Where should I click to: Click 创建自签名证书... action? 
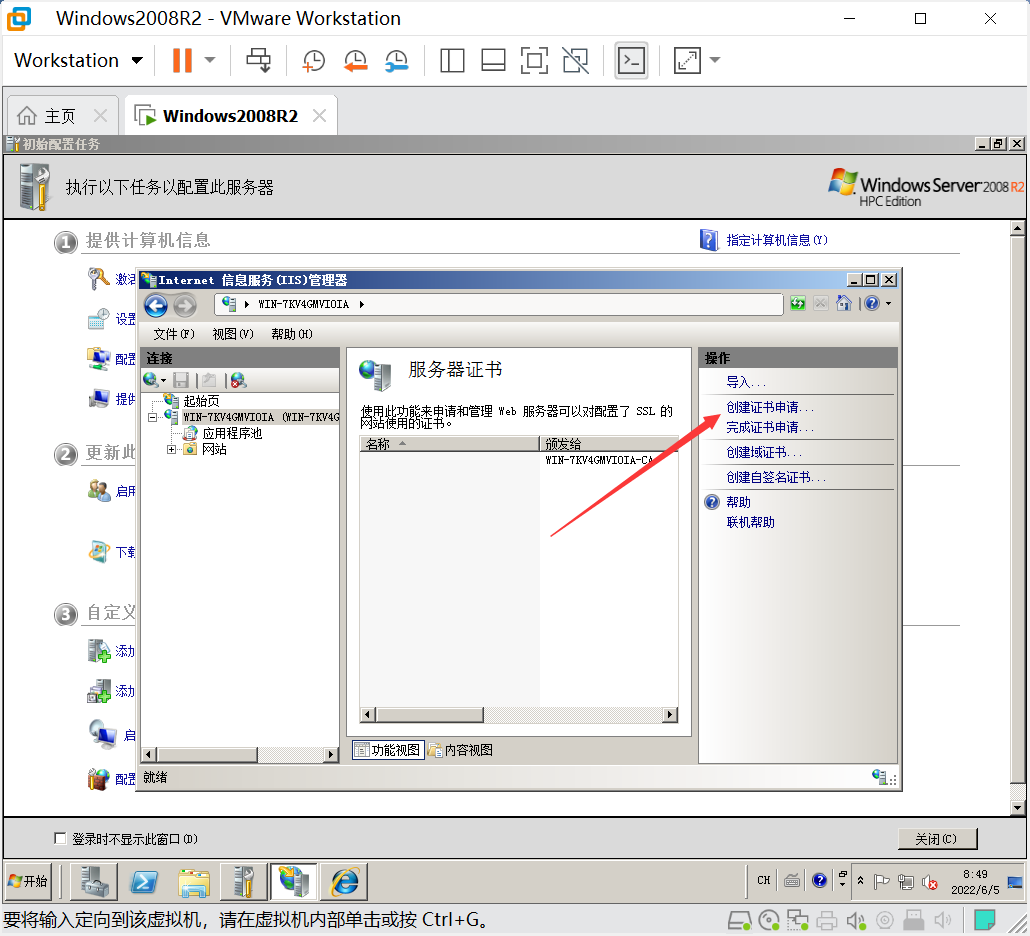[776, 478]
